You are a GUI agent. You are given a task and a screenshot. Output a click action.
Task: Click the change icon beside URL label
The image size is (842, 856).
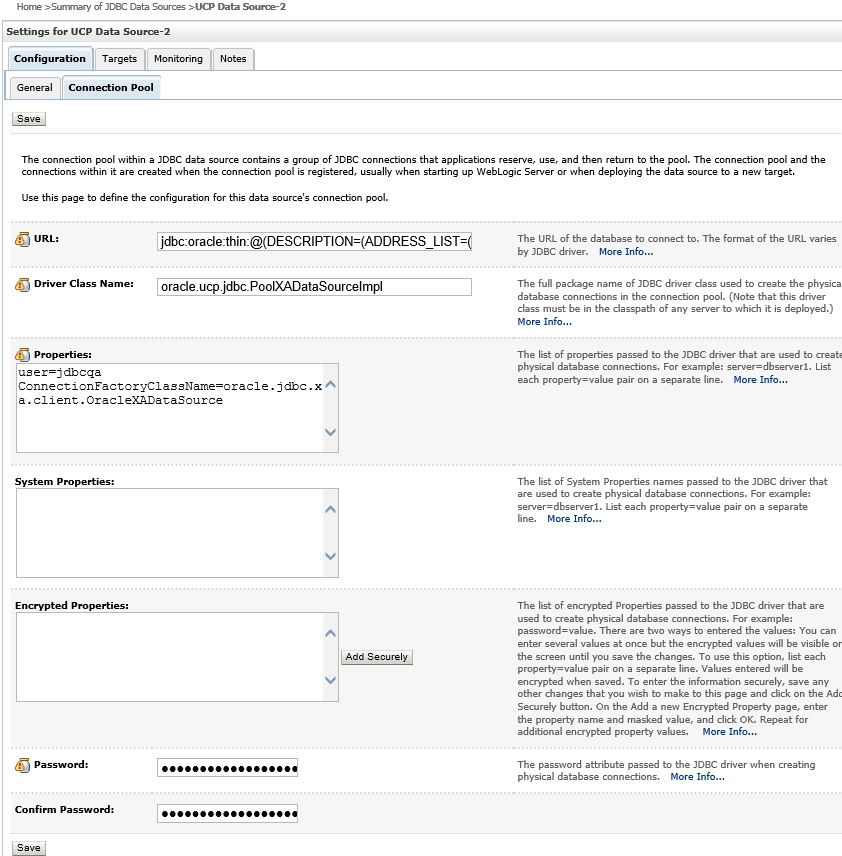tap(22, 240)
